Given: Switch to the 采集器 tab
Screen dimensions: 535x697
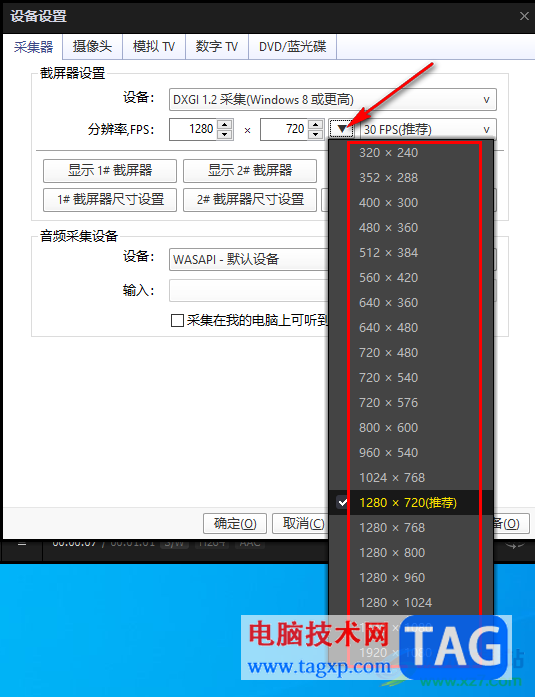Looking at the screenshot, I should pyautogui.click(x=33, y=47).
